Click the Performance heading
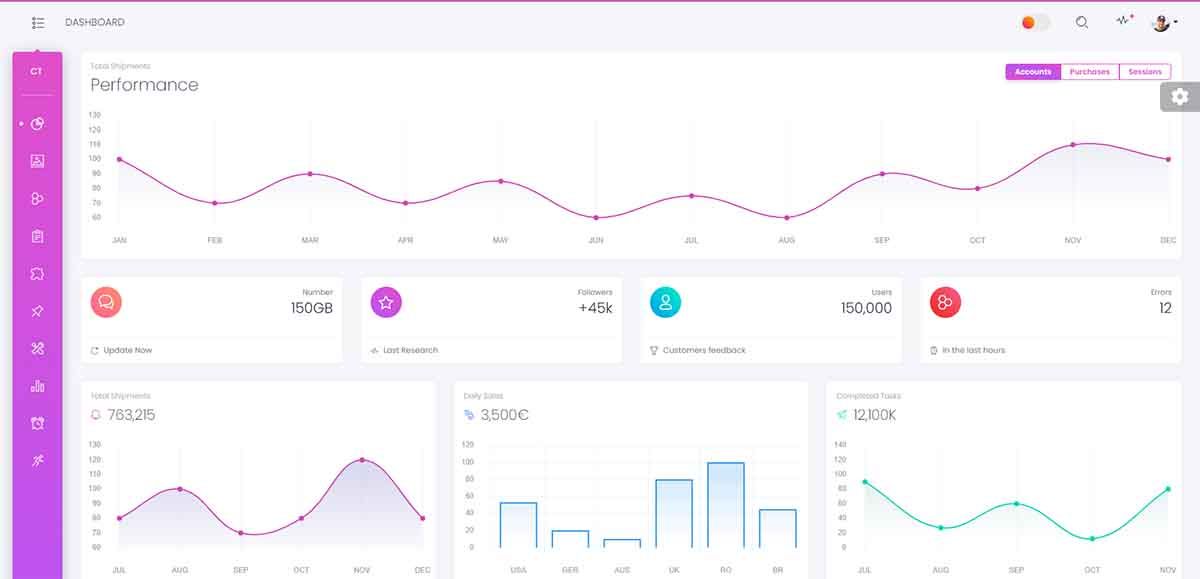Screen dimensions: 1200x579 click(145, 85)
